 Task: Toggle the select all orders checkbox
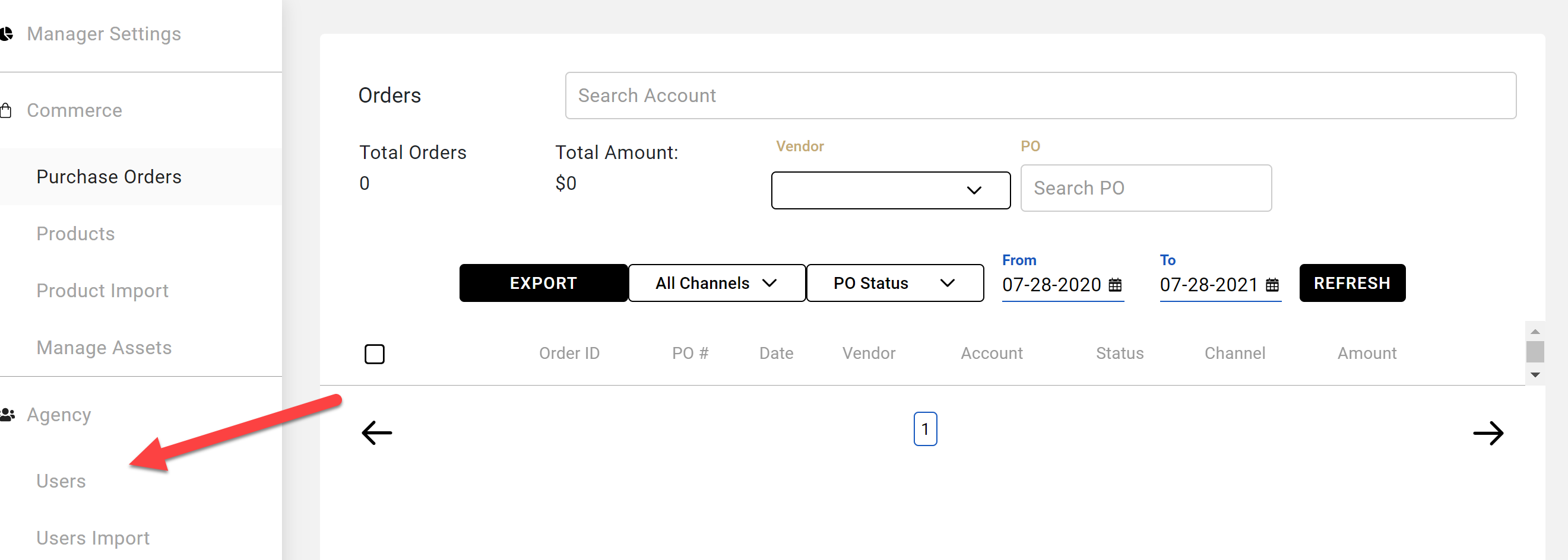click(375, 354)
